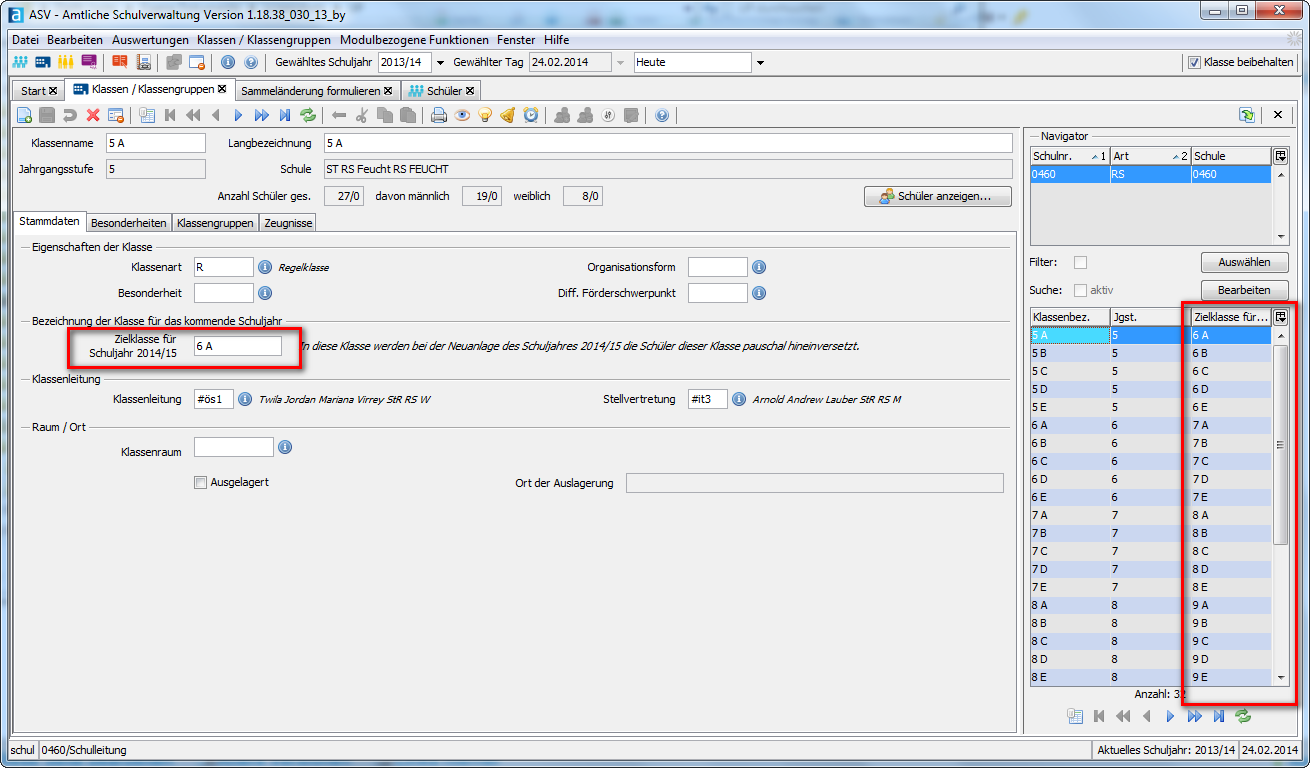
Task: Check the Ausgelagert checkbox
Action: click(x=201, y=483)
